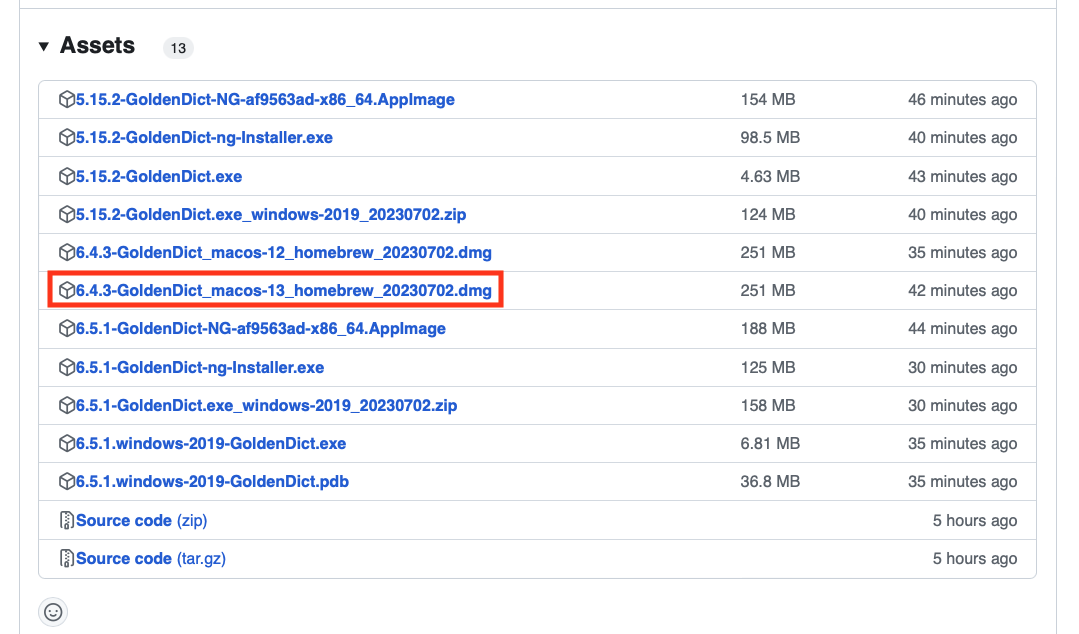Open the smiley reaction picker
This screenshot has width=1079, height=634.
tap(53, 612)
